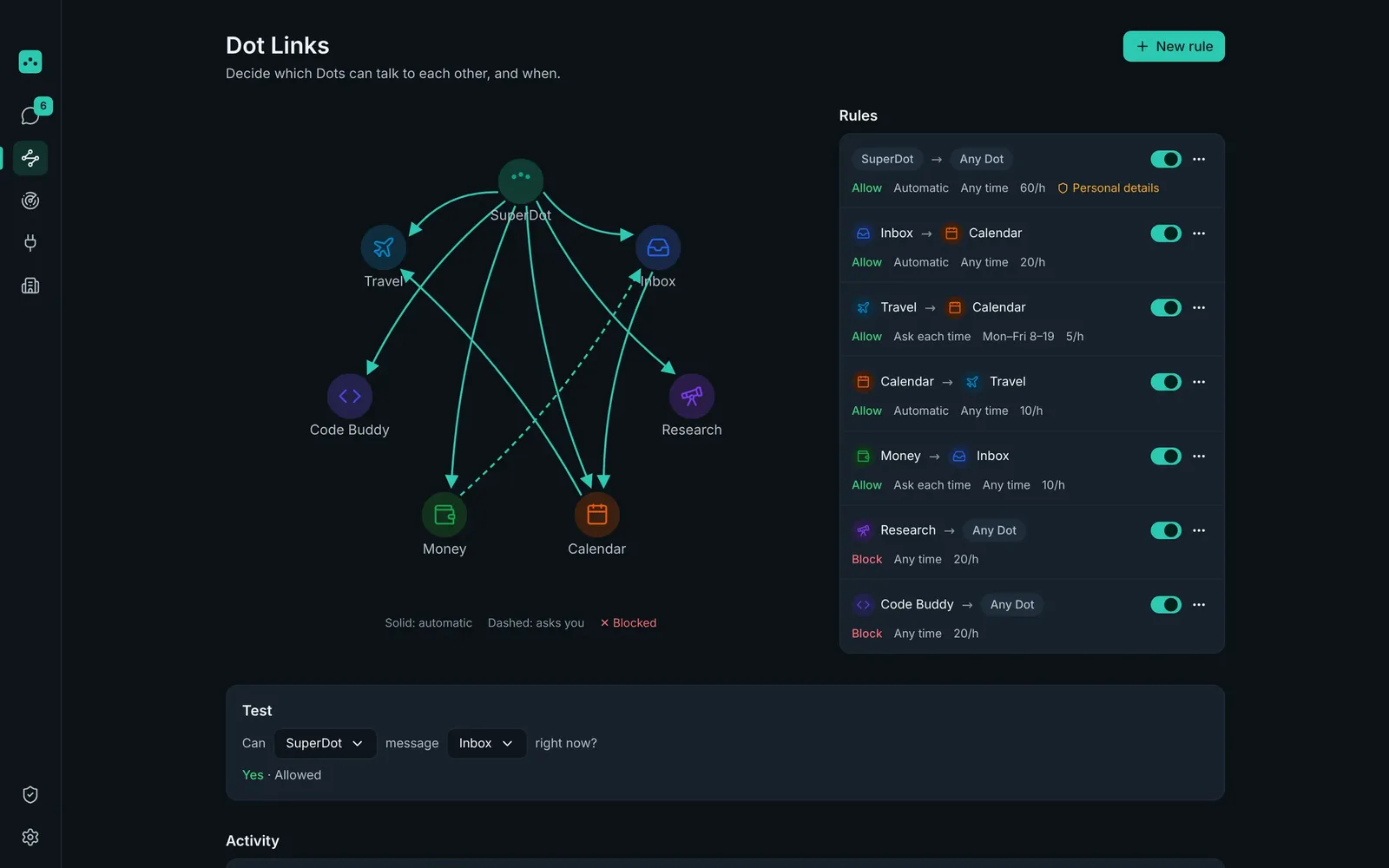1389x868 pixels.
Task: Disable the Research block rule
Action: 1166,530
